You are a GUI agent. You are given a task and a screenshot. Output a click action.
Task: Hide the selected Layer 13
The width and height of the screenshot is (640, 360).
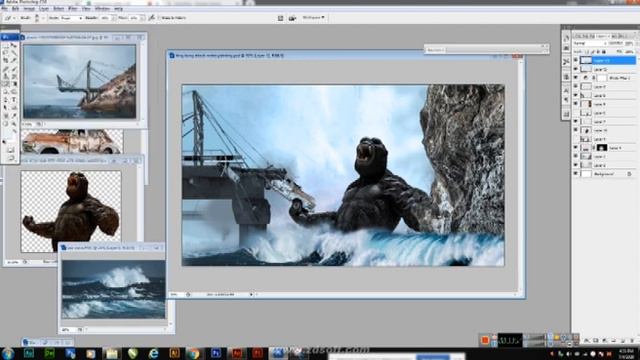pos(576,60)
